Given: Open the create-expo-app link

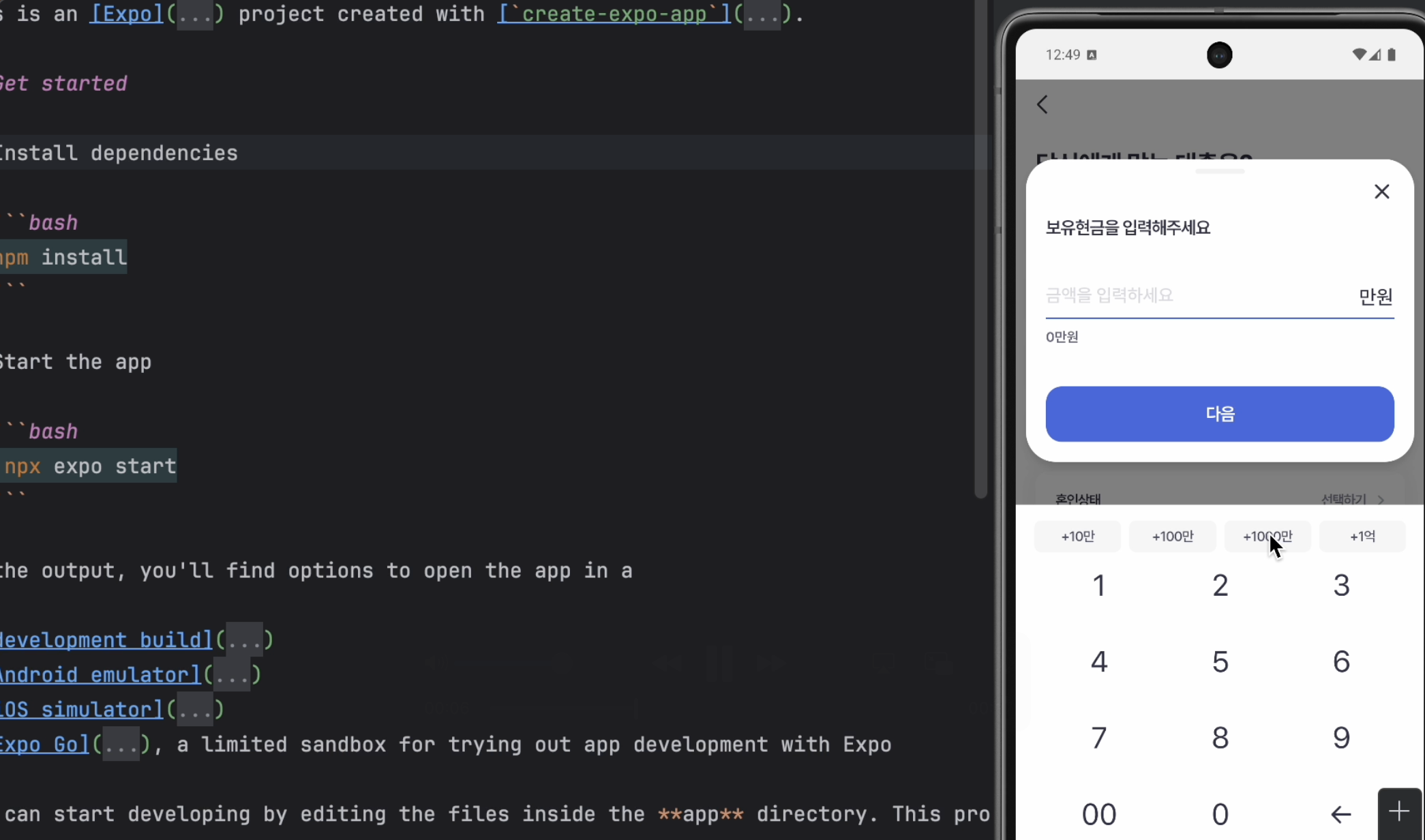Looking at the screenshot, I should [614, 14].
